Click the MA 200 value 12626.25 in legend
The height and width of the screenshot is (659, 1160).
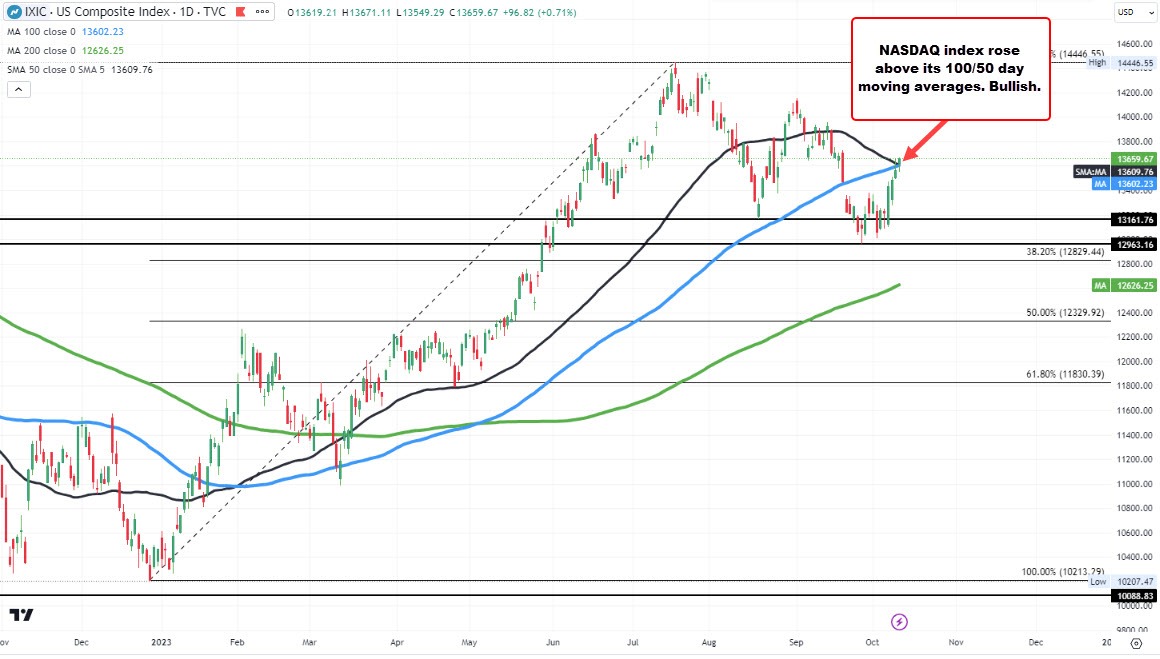click(x=103, y=50)
